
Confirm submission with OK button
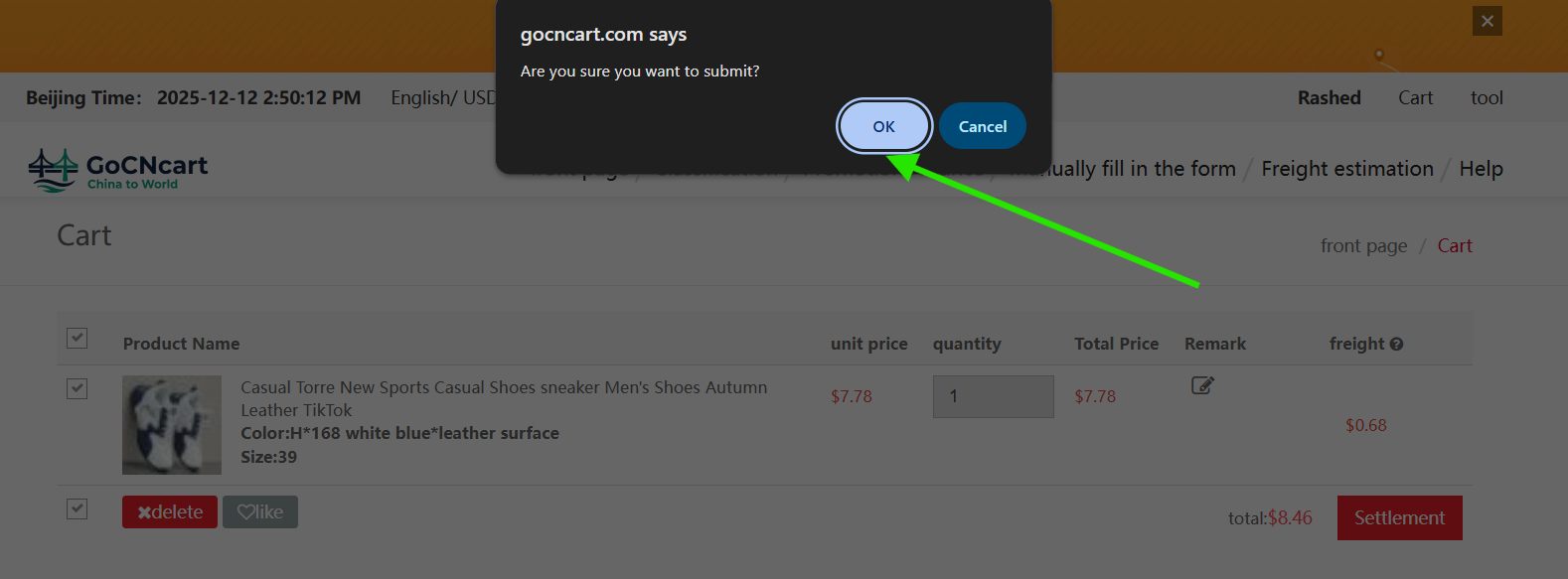point(882,125)
